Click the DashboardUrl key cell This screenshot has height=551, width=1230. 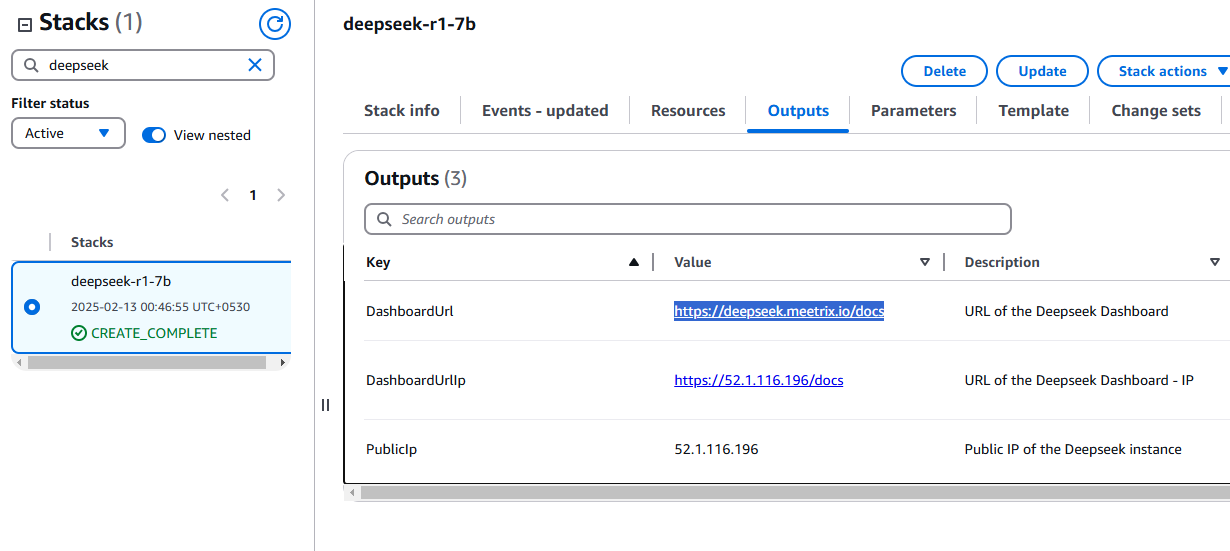(410, 311)
